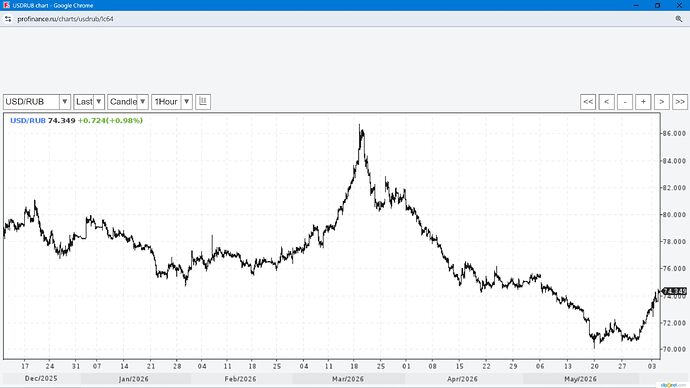Screen dimensions: 690x388
Task: Click the Mar/2026 month label
Action: 348,379
